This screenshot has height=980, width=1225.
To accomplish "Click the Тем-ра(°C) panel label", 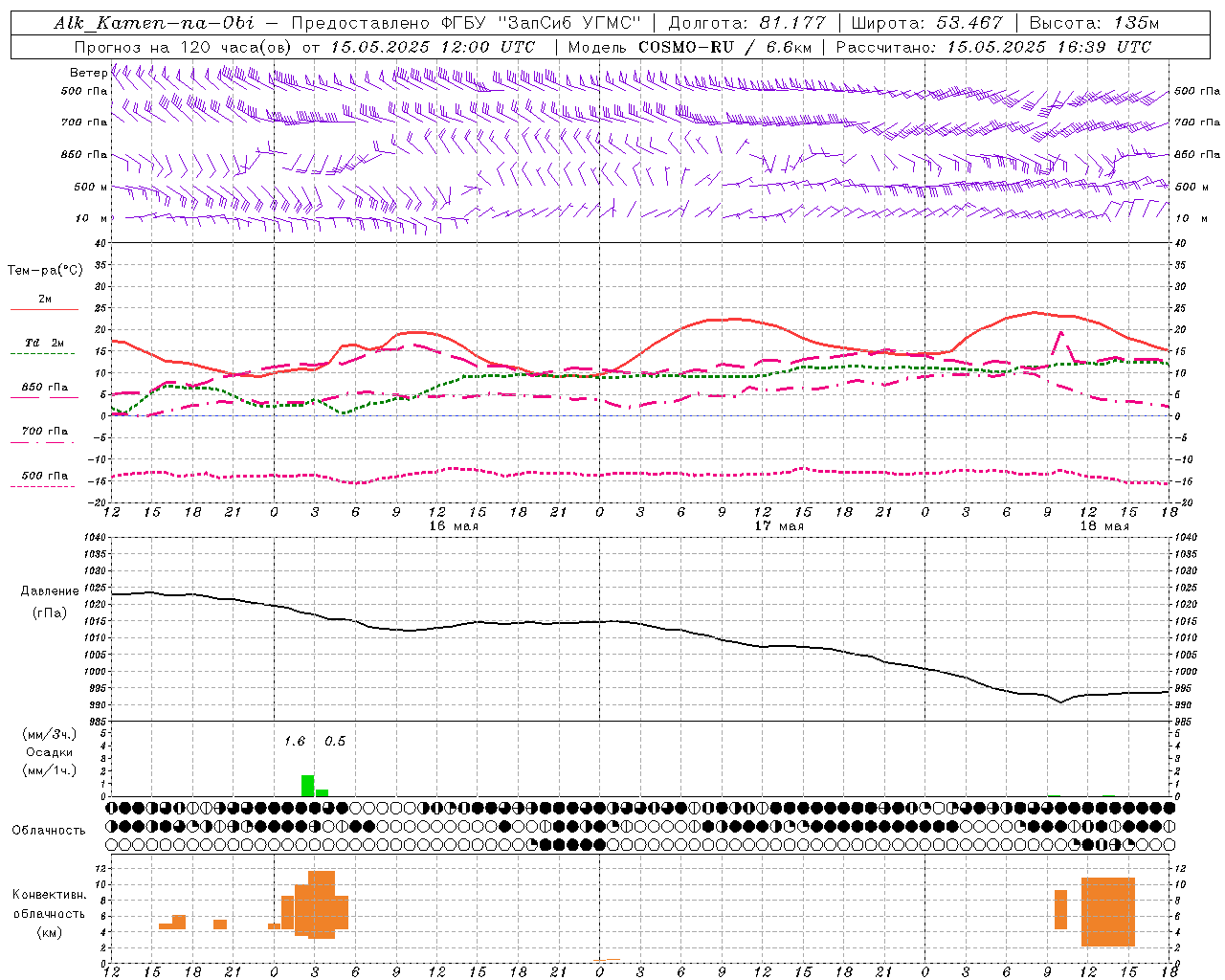I will point(45,271).
